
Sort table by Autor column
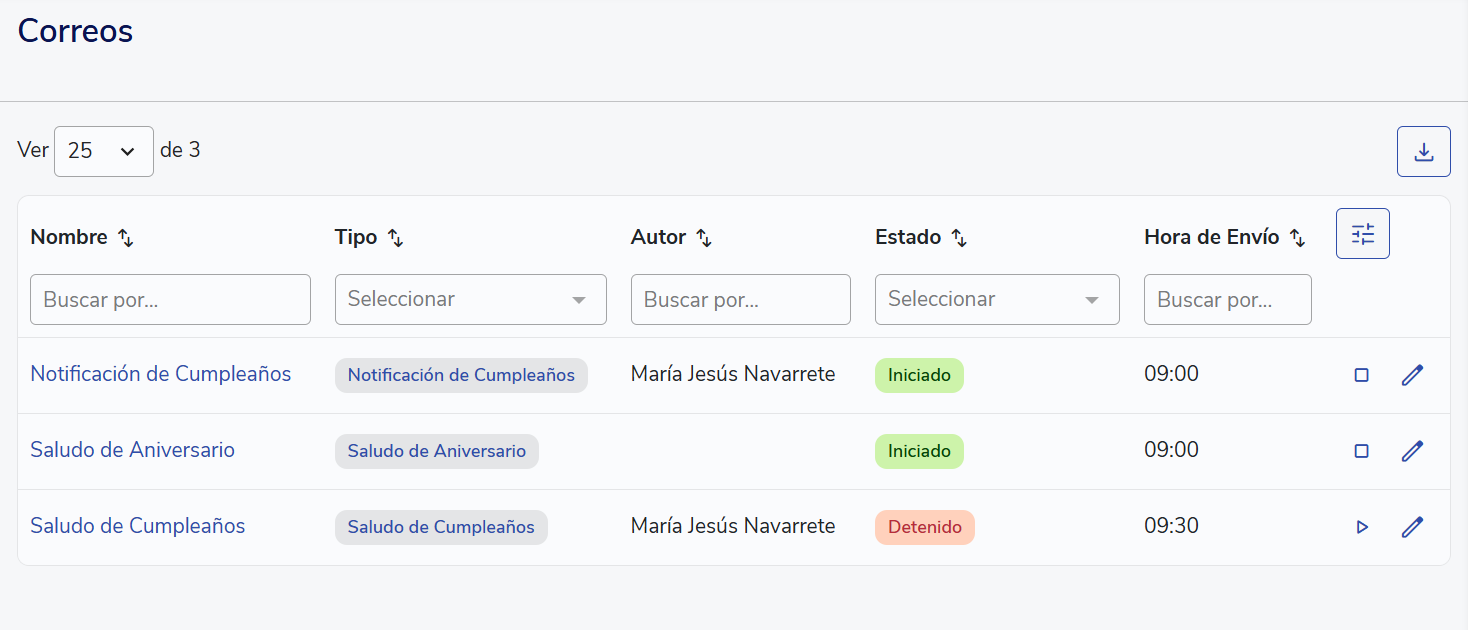[x=704, y=238]
